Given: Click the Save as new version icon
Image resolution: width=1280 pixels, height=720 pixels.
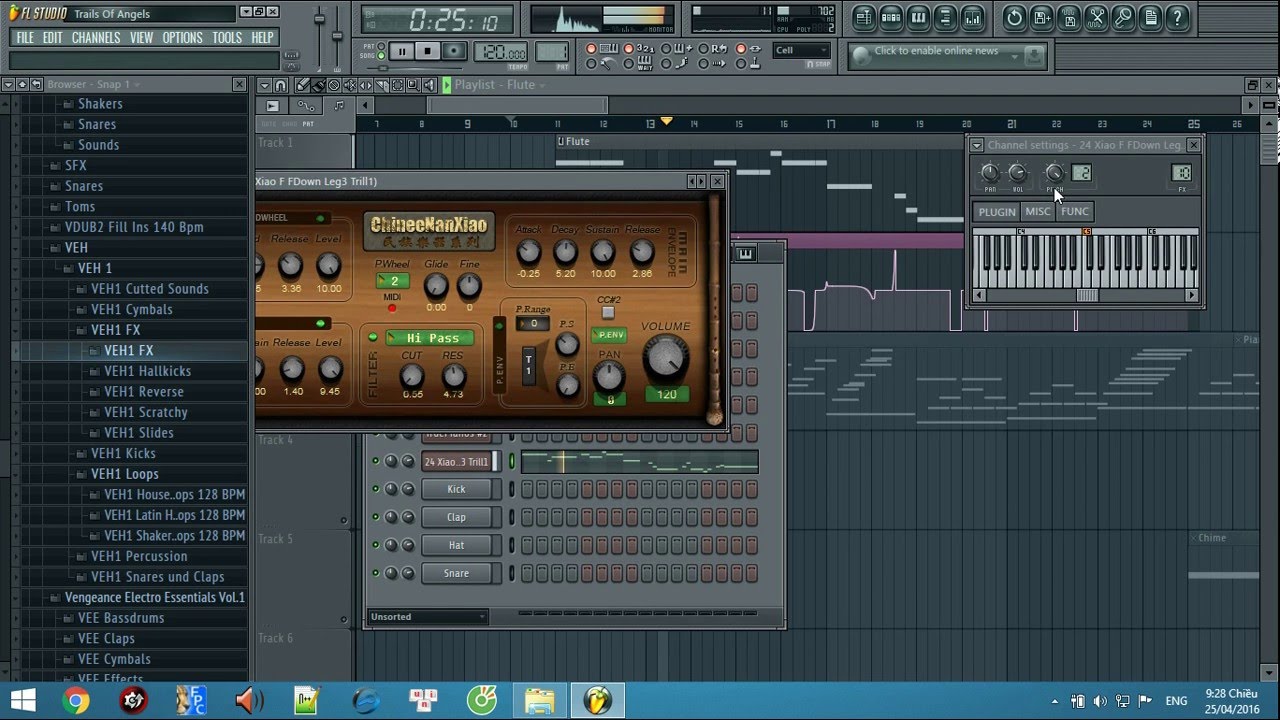Looking at the screenshot, I should (1042, 17).
